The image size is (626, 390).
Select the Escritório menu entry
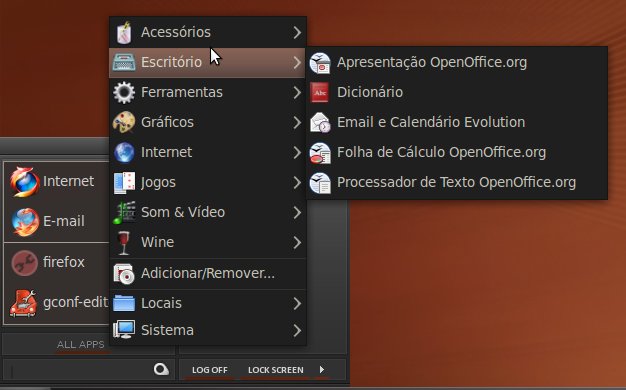(x=208, y=62)
